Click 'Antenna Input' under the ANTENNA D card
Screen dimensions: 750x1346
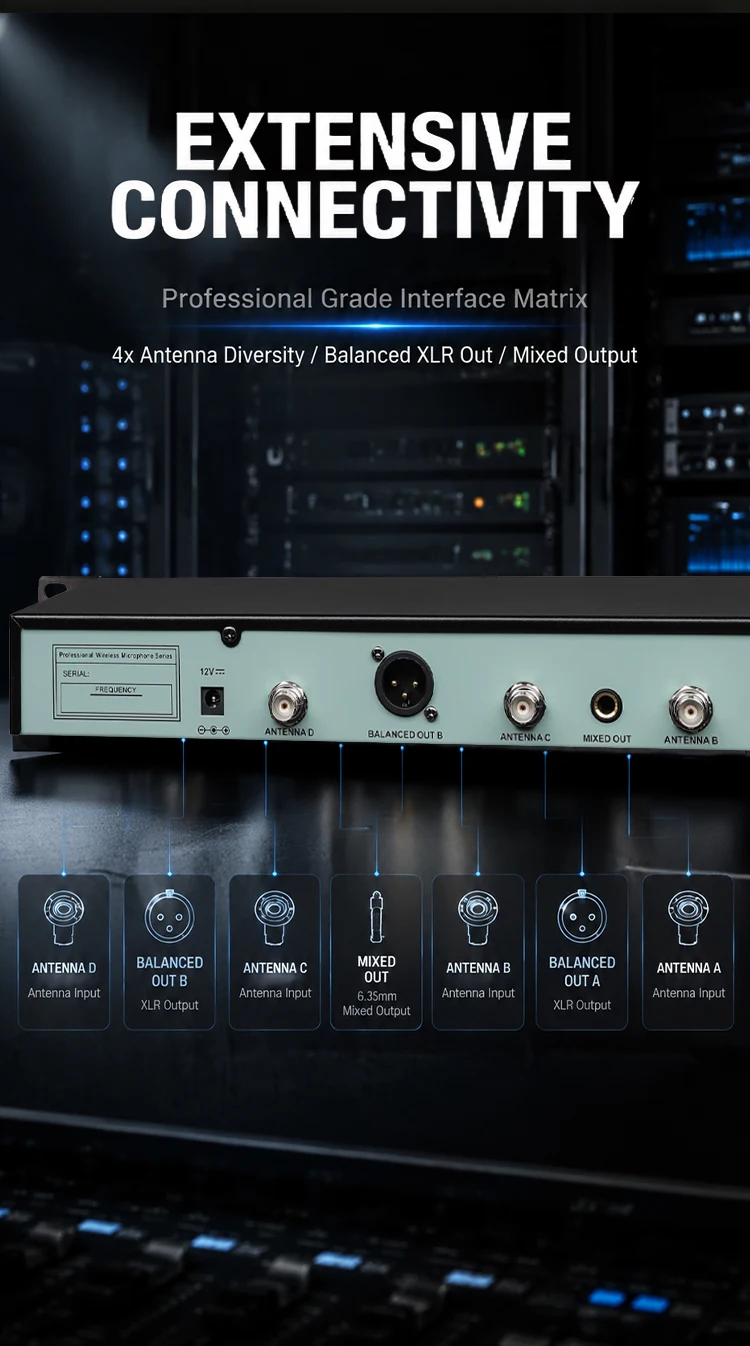click(64, 993)
